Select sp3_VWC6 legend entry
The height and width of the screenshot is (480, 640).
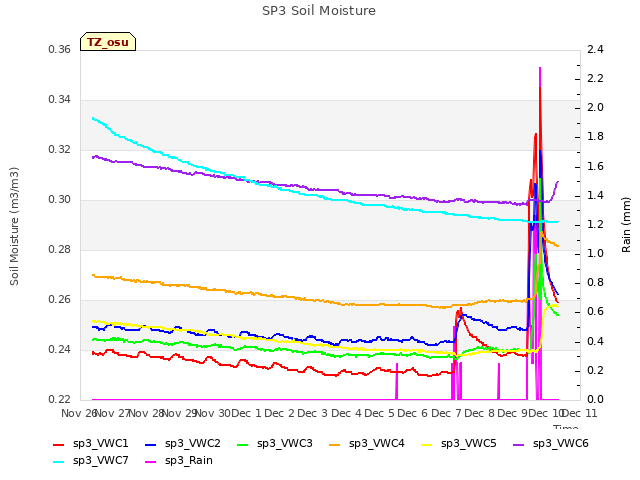tap(551, 444)
